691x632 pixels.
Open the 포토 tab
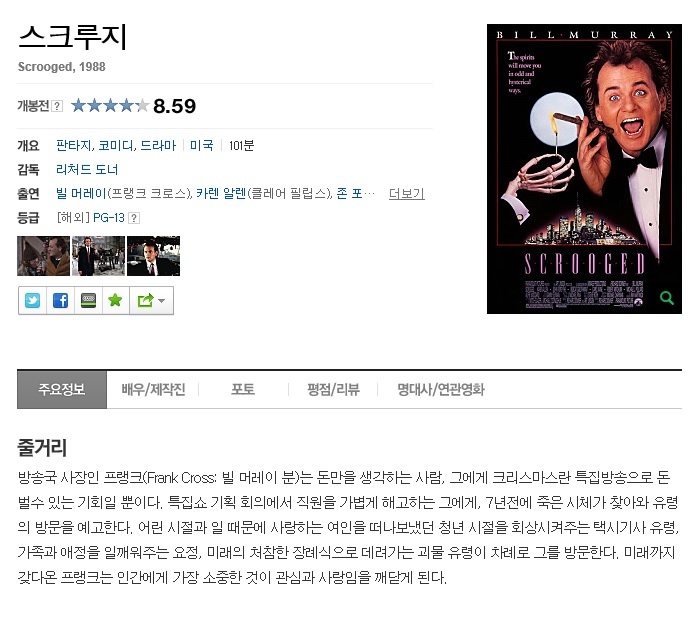click(x=243, y=390)
